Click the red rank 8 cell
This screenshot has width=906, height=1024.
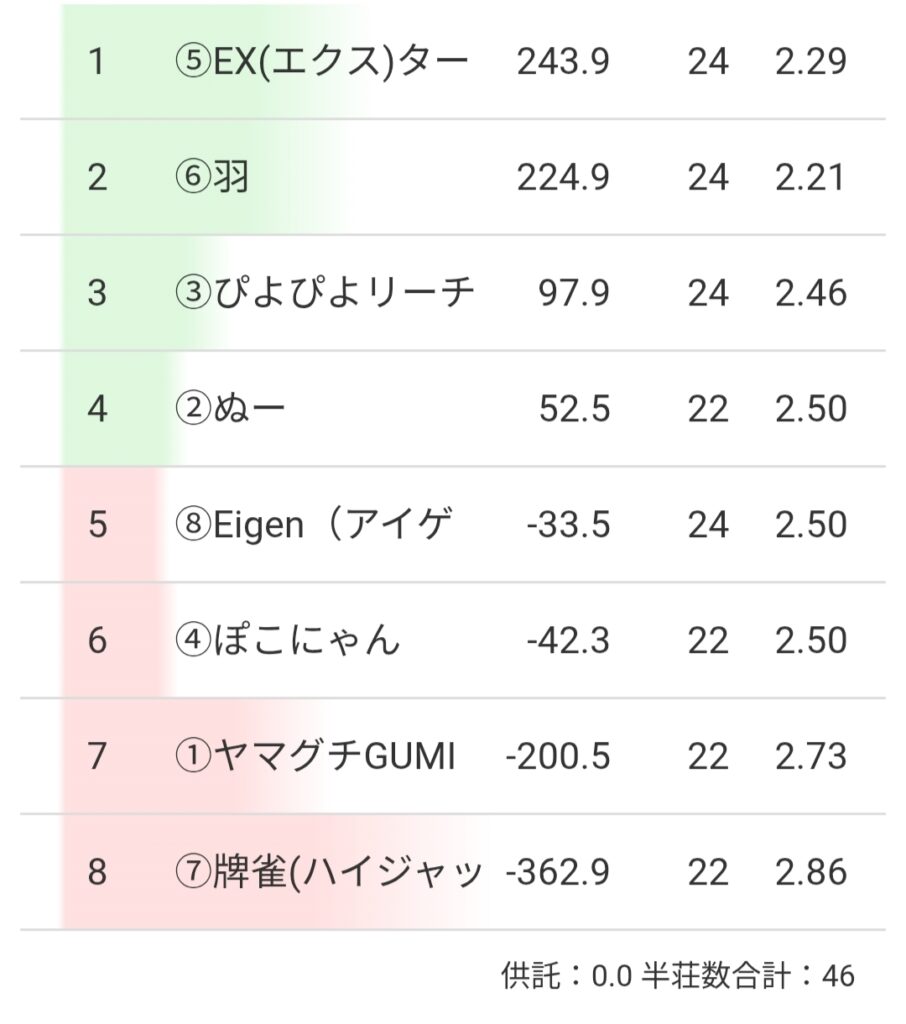click(x=96, y=873)
